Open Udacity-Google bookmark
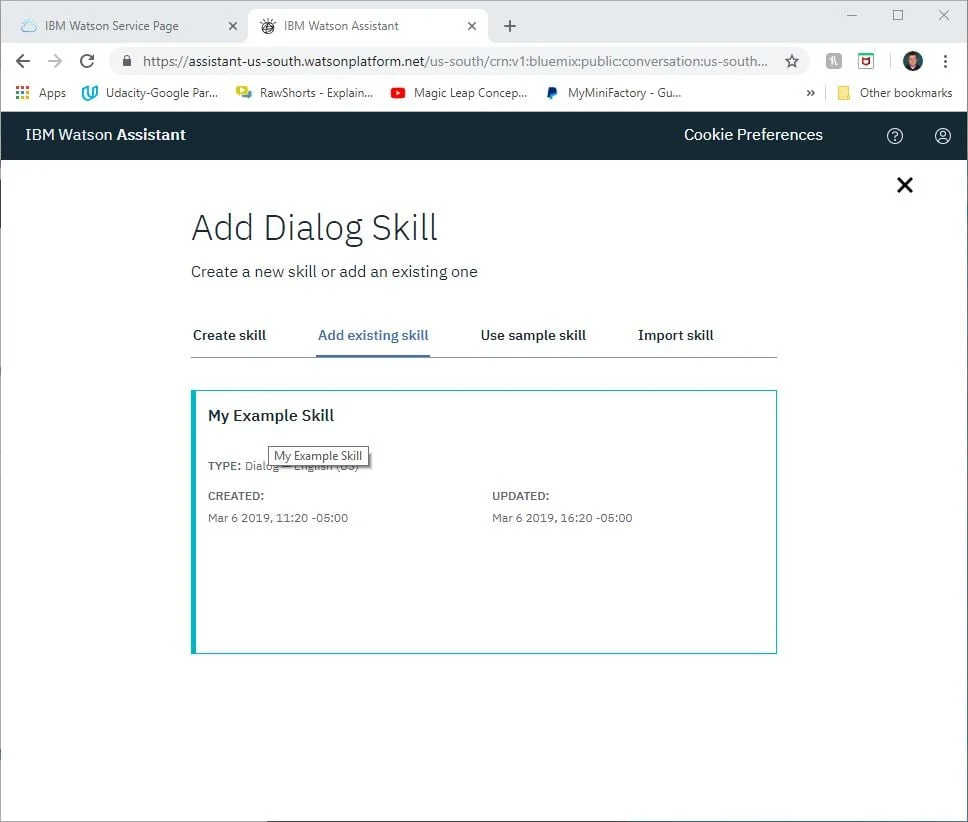 point(150,93)
